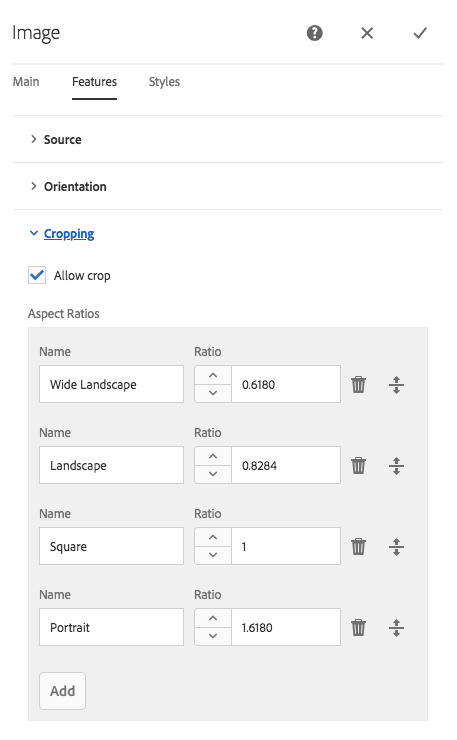Focus the 1.6180 ratio field

point(286,627)
